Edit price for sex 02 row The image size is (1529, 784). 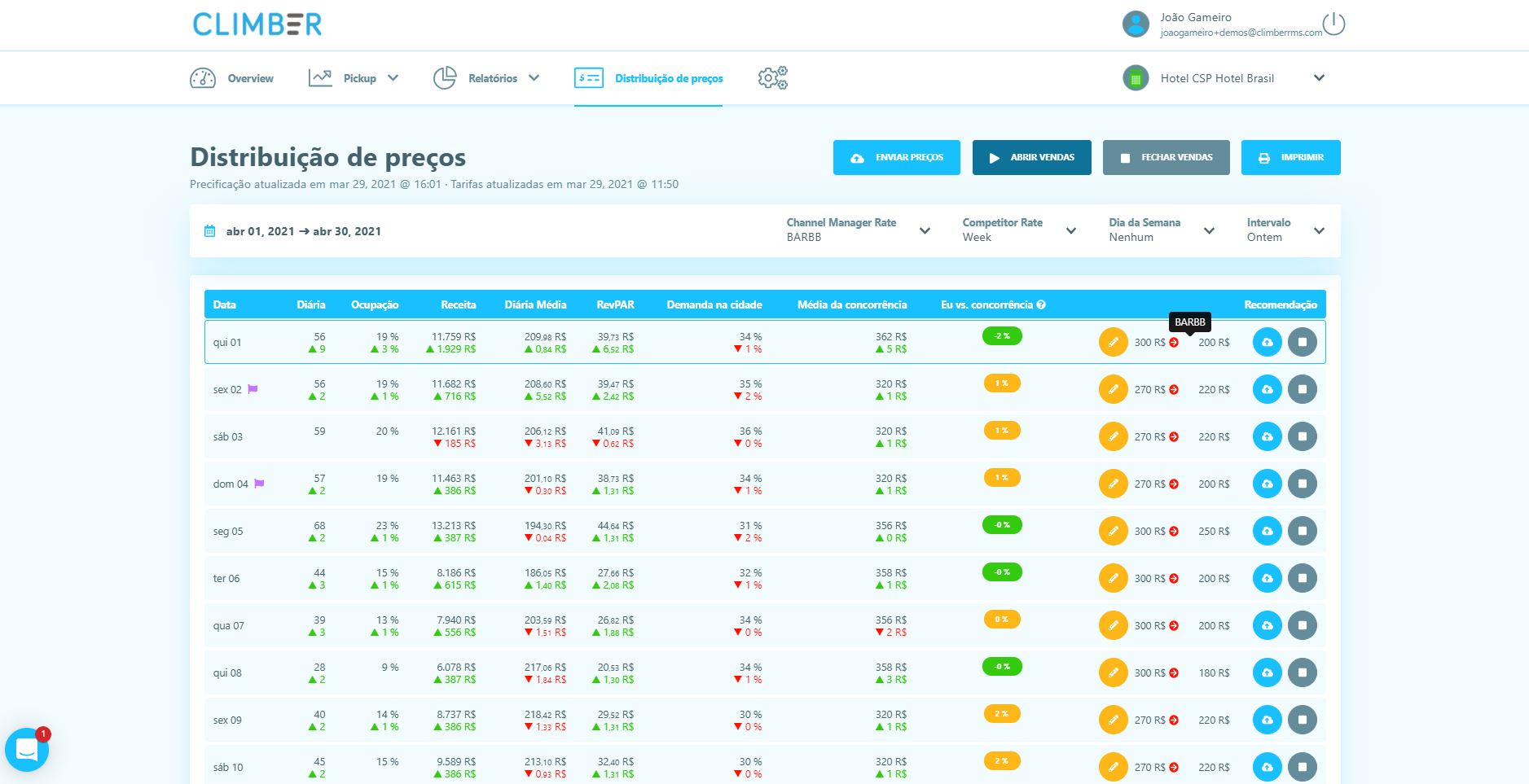pyautogui.click(x=1113, y=389)
